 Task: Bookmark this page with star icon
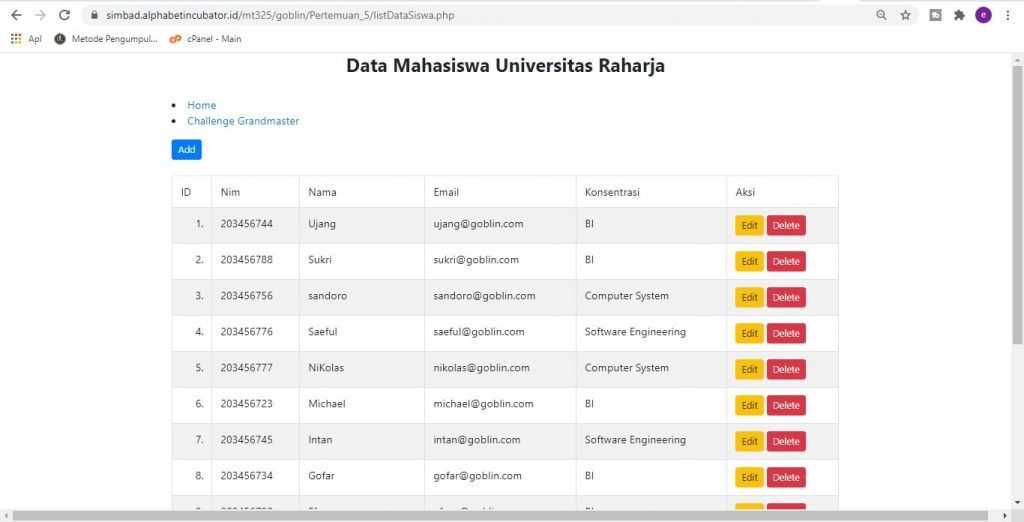click(x=905, y=15)
